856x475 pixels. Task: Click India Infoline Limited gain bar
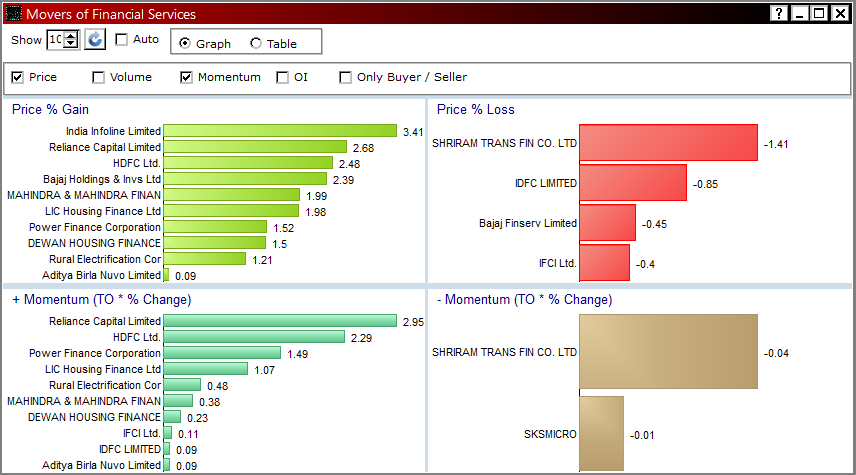click(x=280, y=131)
